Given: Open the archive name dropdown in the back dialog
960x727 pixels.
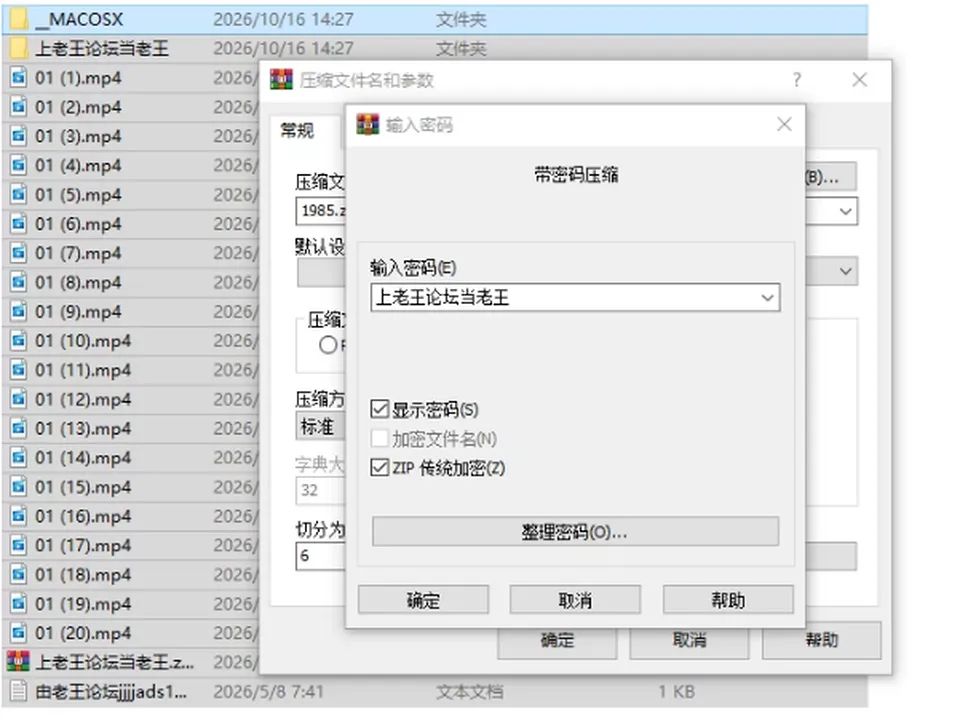Looking at the screenshot, I should pos(846,212).
